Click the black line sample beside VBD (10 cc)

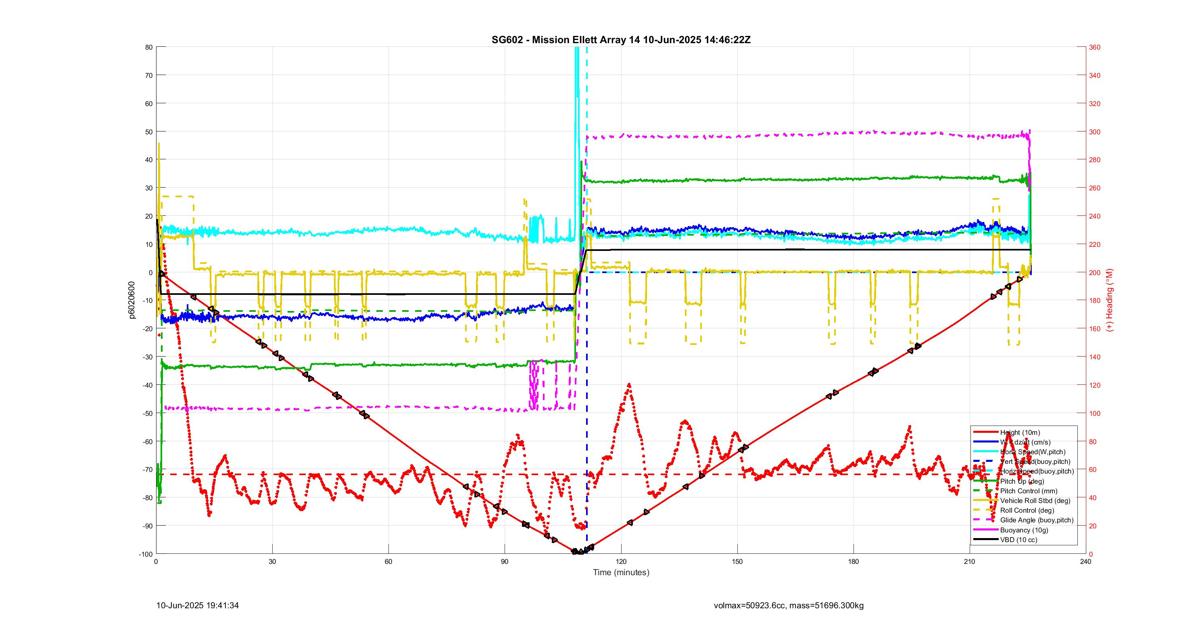click(x=985, y=540)
